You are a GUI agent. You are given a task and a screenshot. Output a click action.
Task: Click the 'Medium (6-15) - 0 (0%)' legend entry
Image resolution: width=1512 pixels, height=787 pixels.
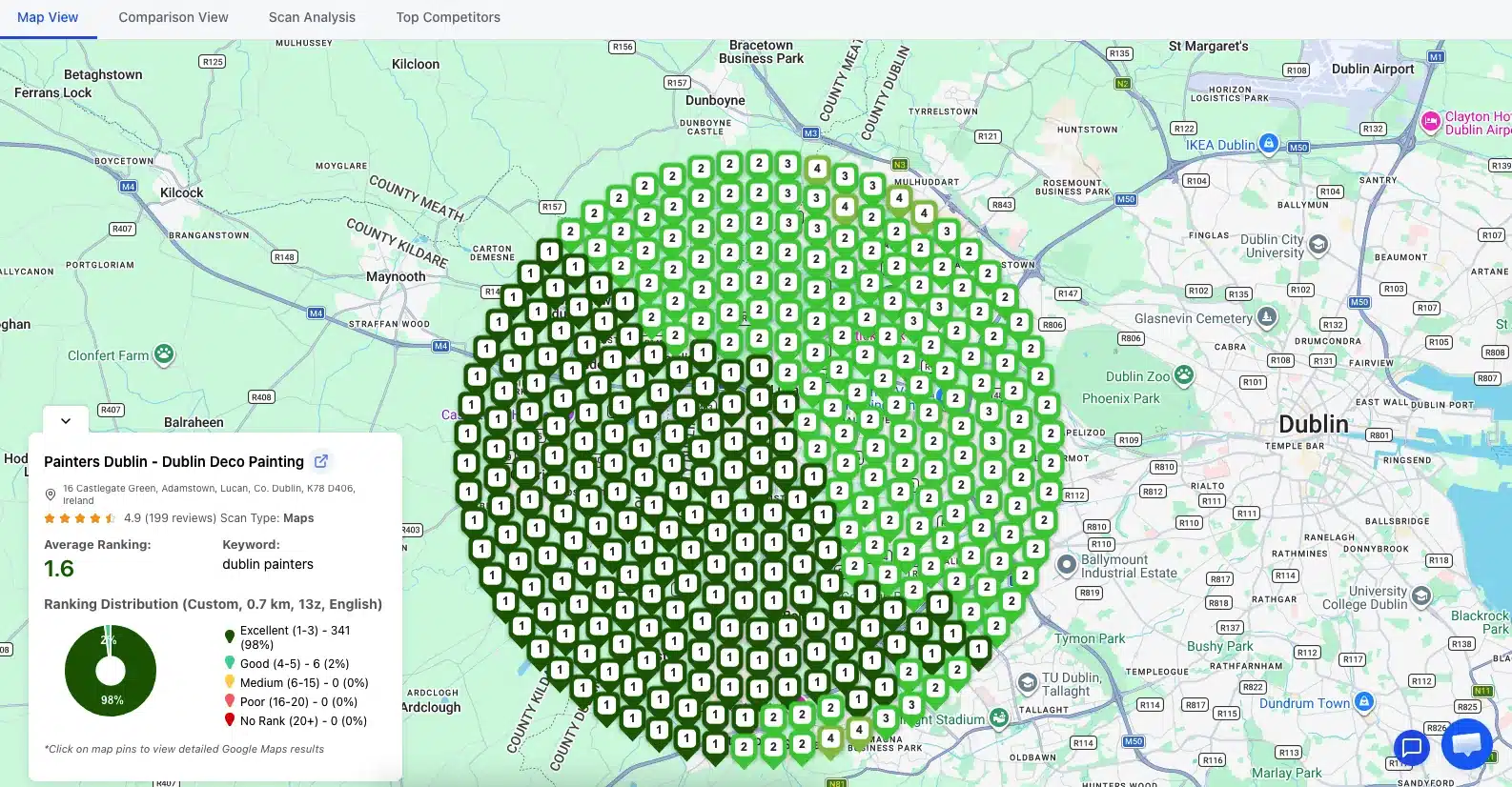pos(304,682)
